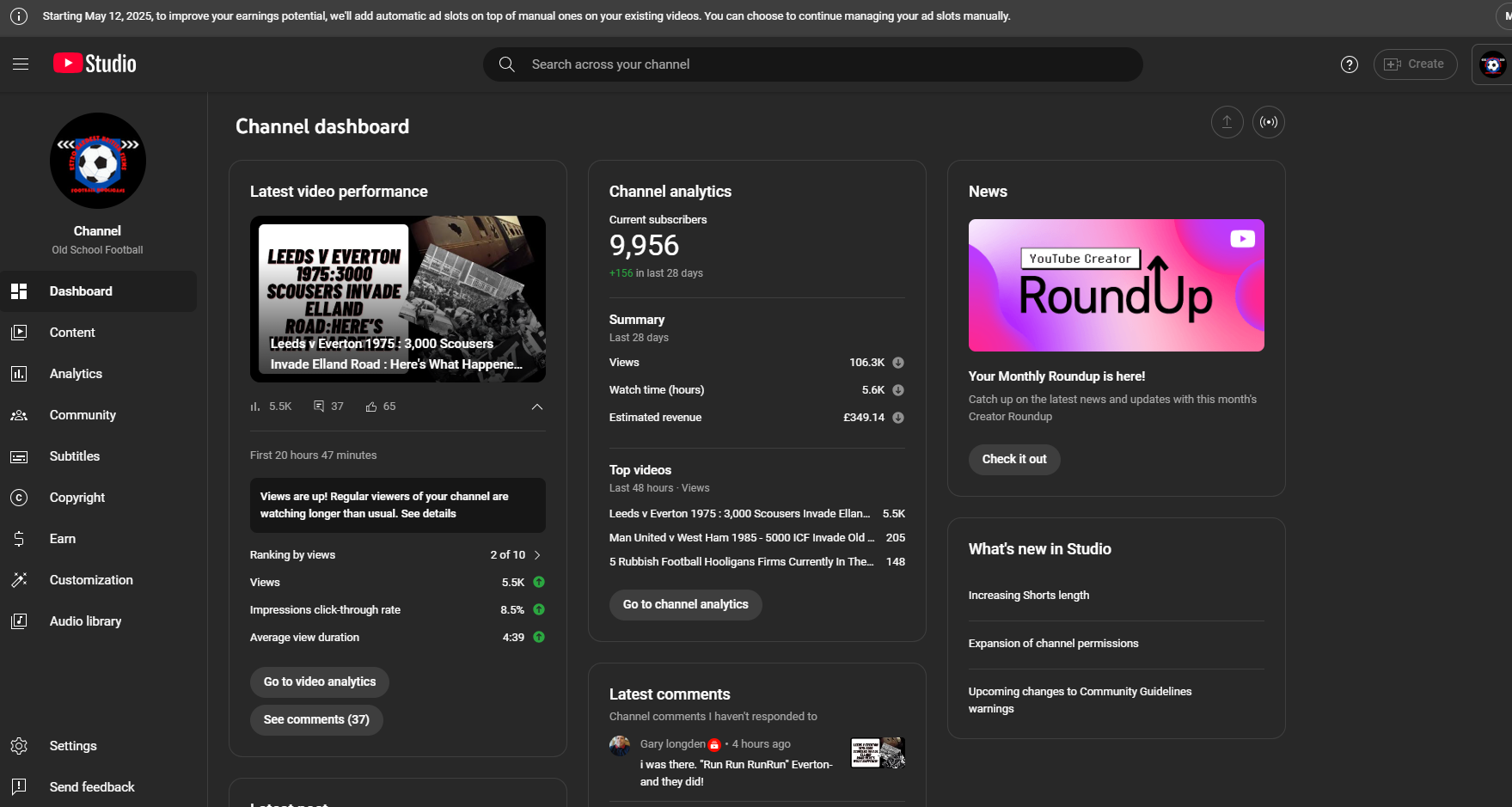Image resolution: width=1512 pixels, height=807 pixels.
Task: Open Upcoming changes to Community Guidelines warnings
Action: (1080, 700)
